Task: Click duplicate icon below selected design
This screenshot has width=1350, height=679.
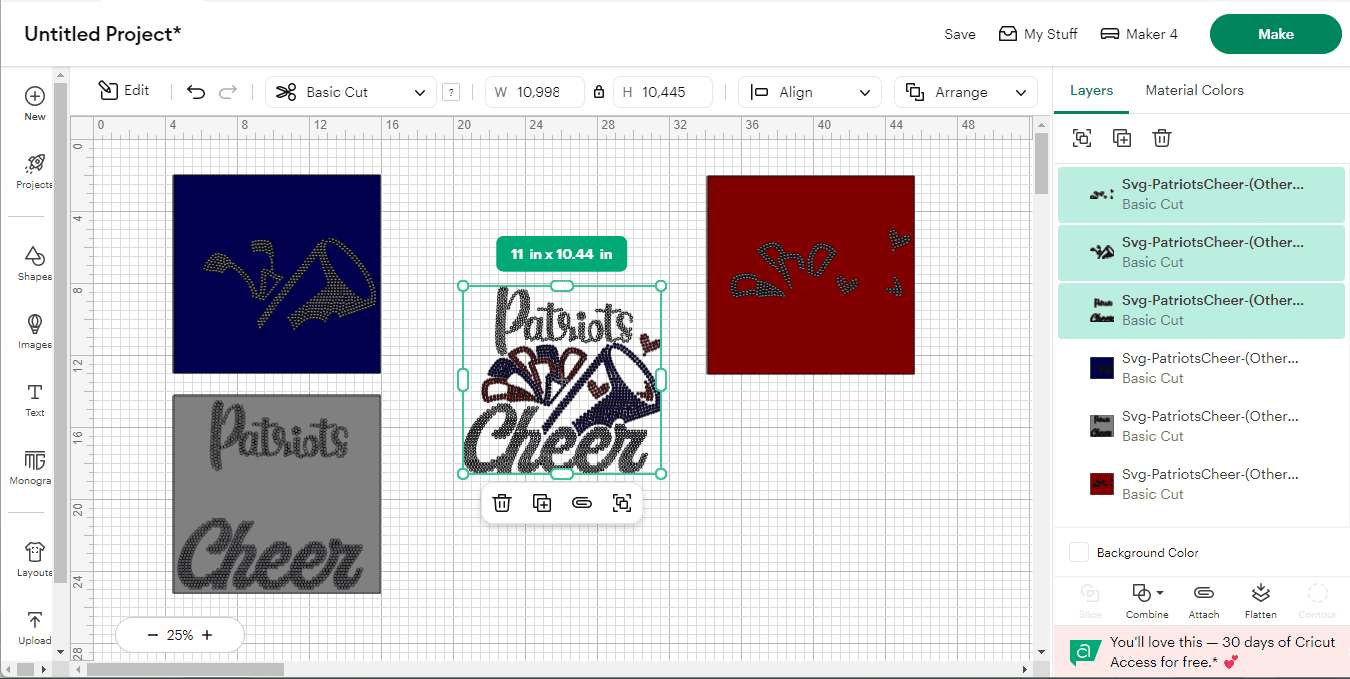Action: (x=542, y=503)
